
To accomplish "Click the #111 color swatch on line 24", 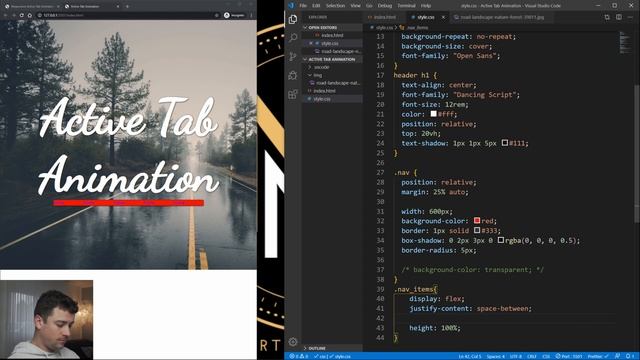I will pyautogui.click(x=505, y=143).
